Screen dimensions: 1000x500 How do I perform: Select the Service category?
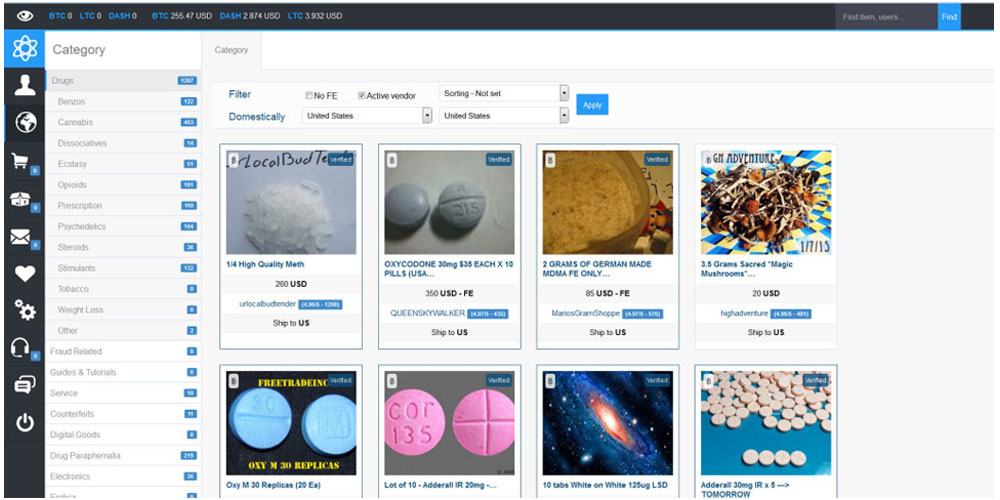pyautogui.click(x=123, y=393)
